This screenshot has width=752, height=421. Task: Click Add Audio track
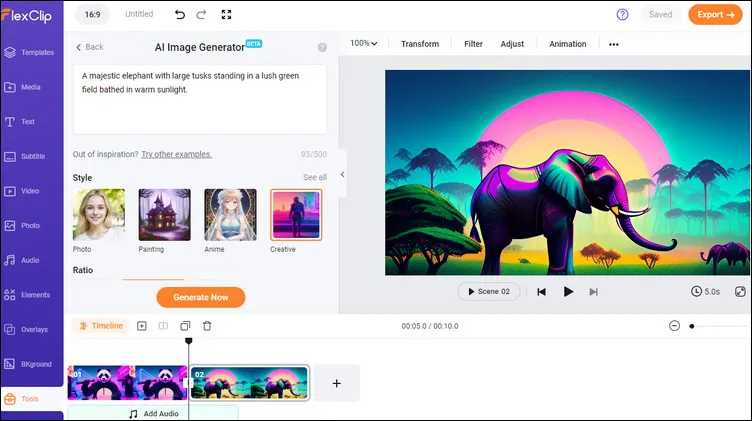[x=153, y=413]
